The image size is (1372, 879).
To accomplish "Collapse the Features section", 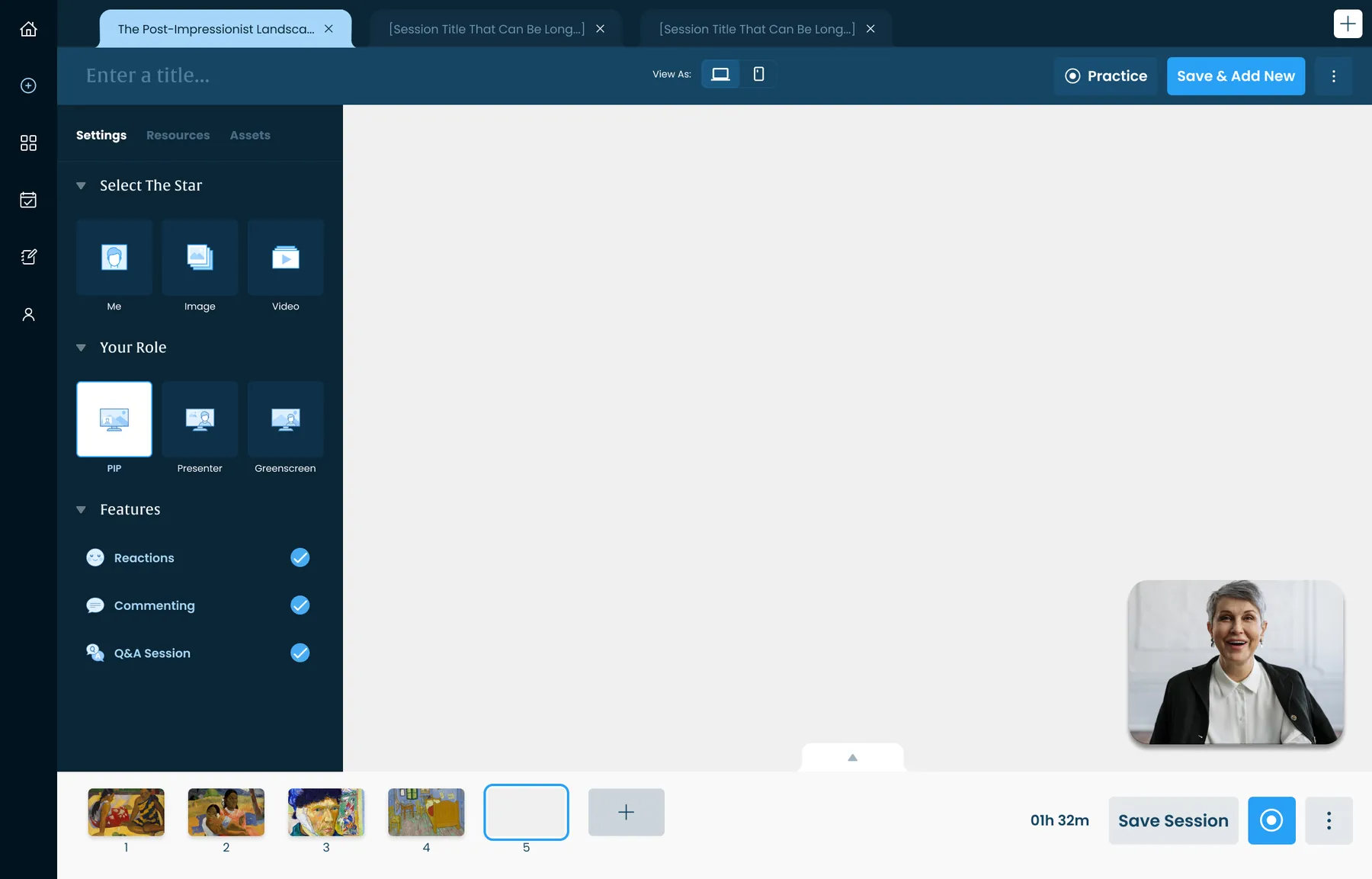I will [x=81, y=509].
